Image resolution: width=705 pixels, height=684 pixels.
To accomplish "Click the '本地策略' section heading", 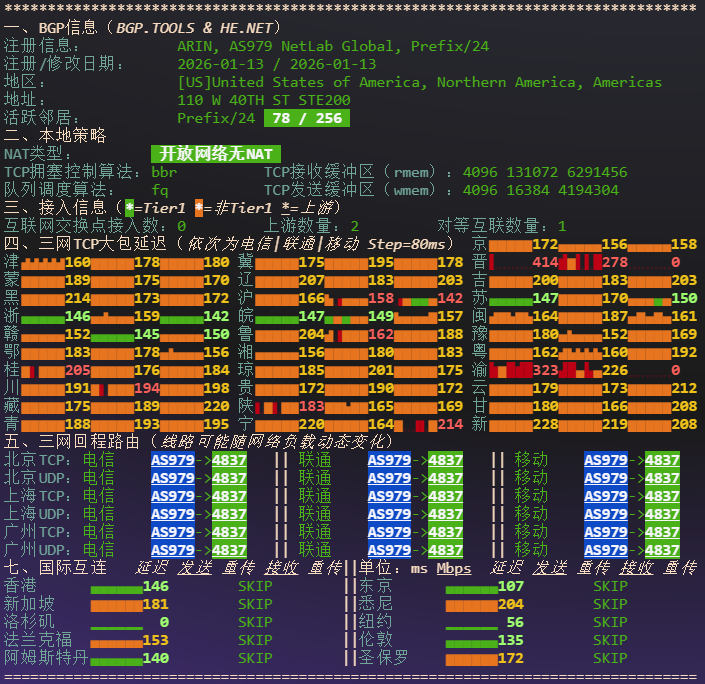I will point(72,136).
